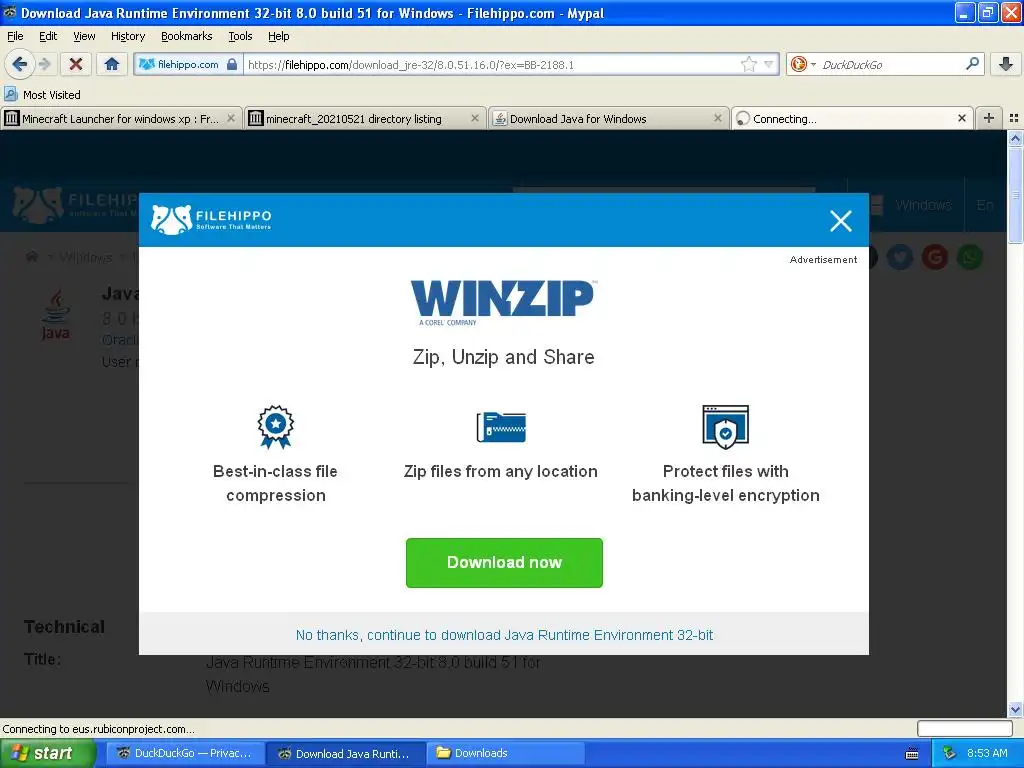Close the minecraft_20210521 directory listing tab

click(x=475, y=118)
